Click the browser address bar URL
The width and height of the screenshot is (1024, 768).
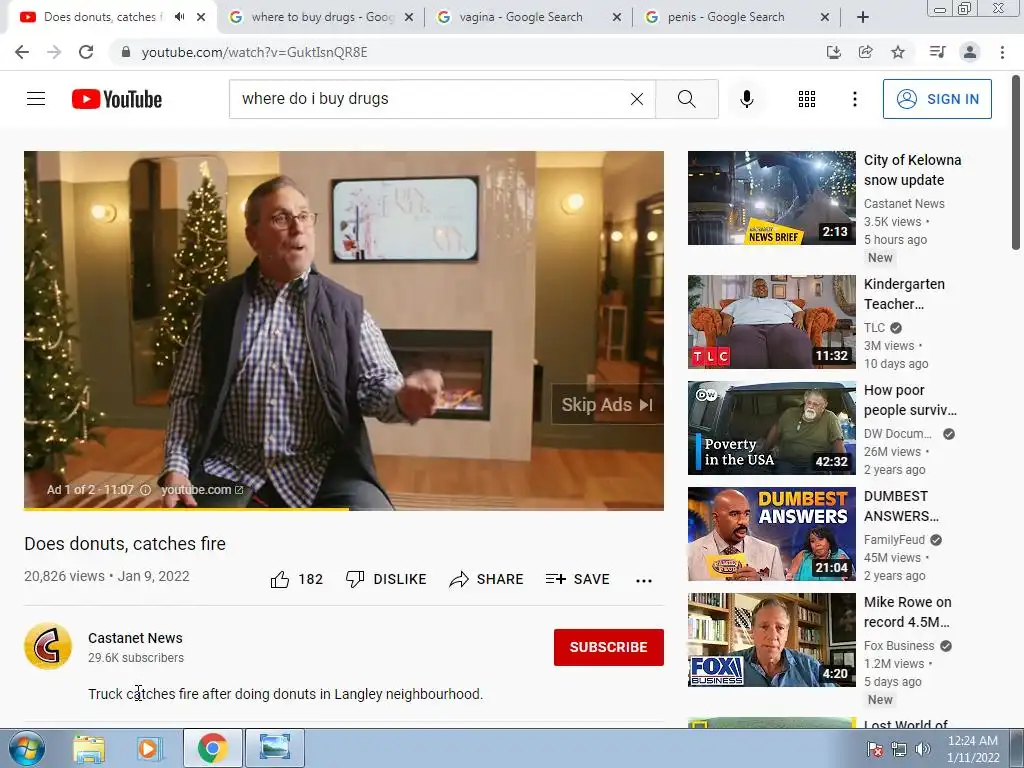pos(255,52)
